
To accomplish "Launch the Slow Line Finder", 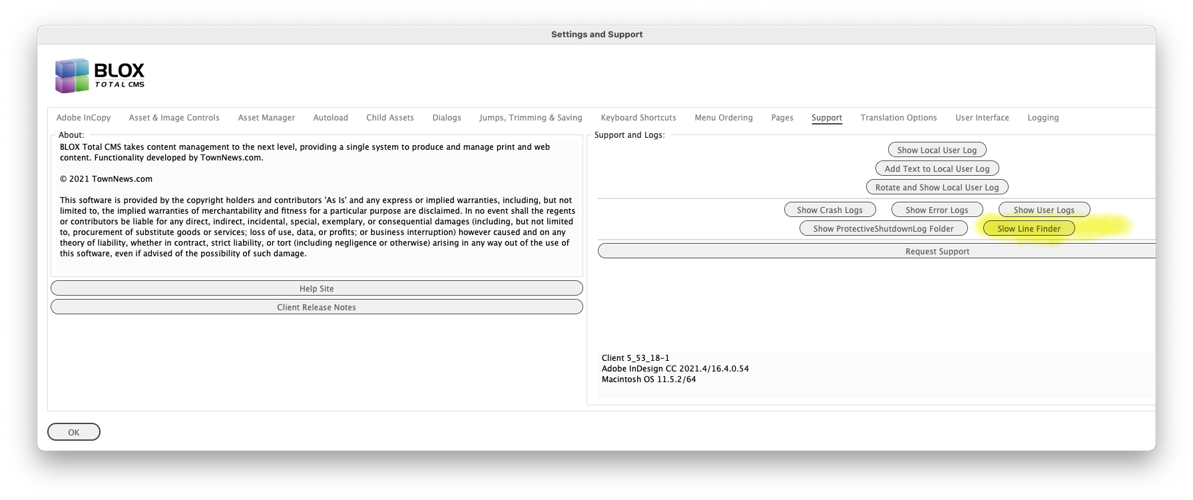I will (x=1029, y=228).
